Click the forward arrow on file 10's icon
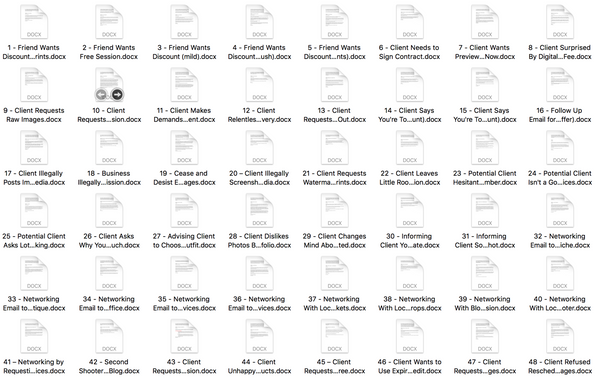Screen dimensions: 600x380 pos(117,94)
